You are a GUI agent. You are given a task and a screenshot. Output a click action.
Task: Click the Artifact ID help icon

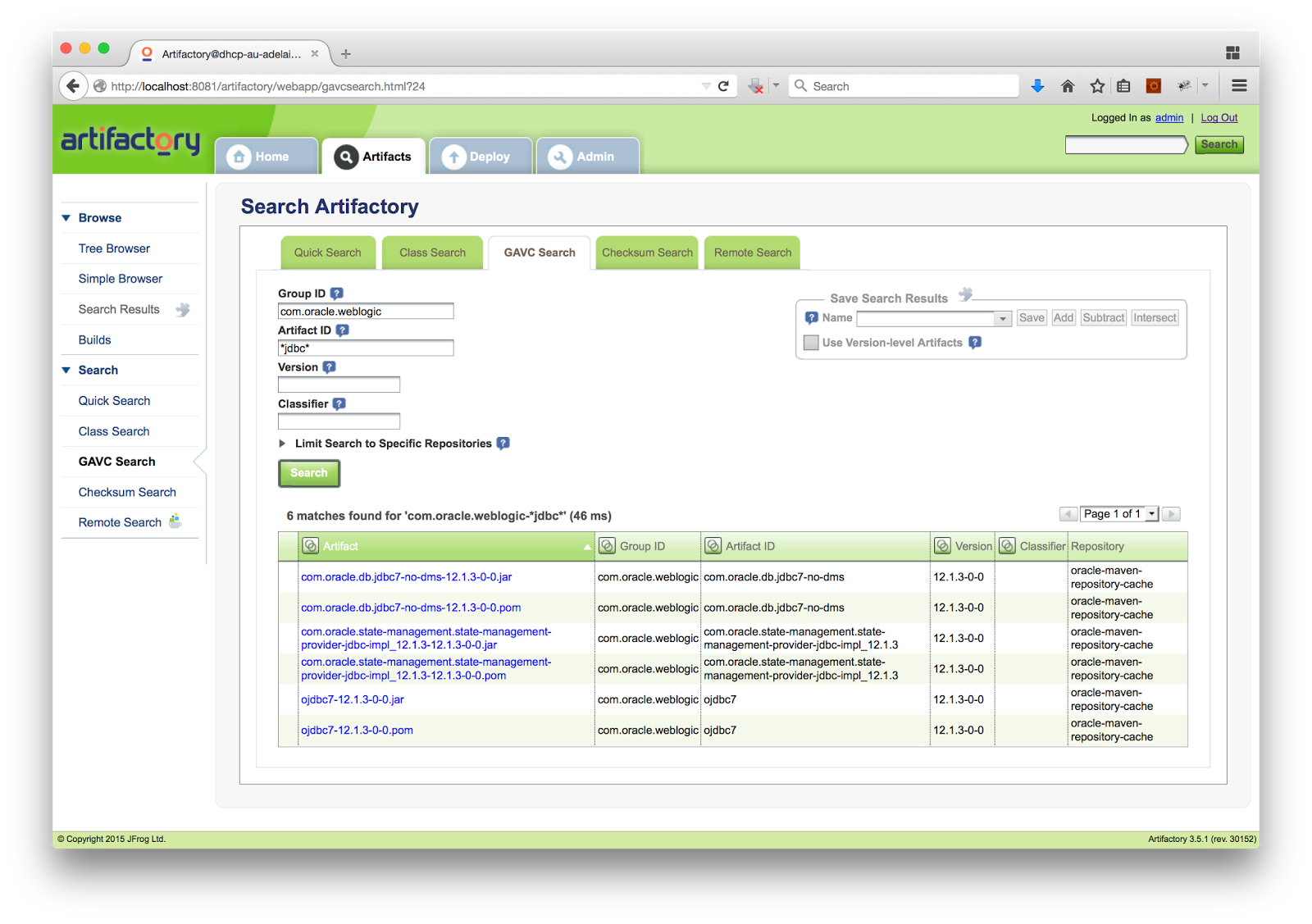(x=343, y=330)
